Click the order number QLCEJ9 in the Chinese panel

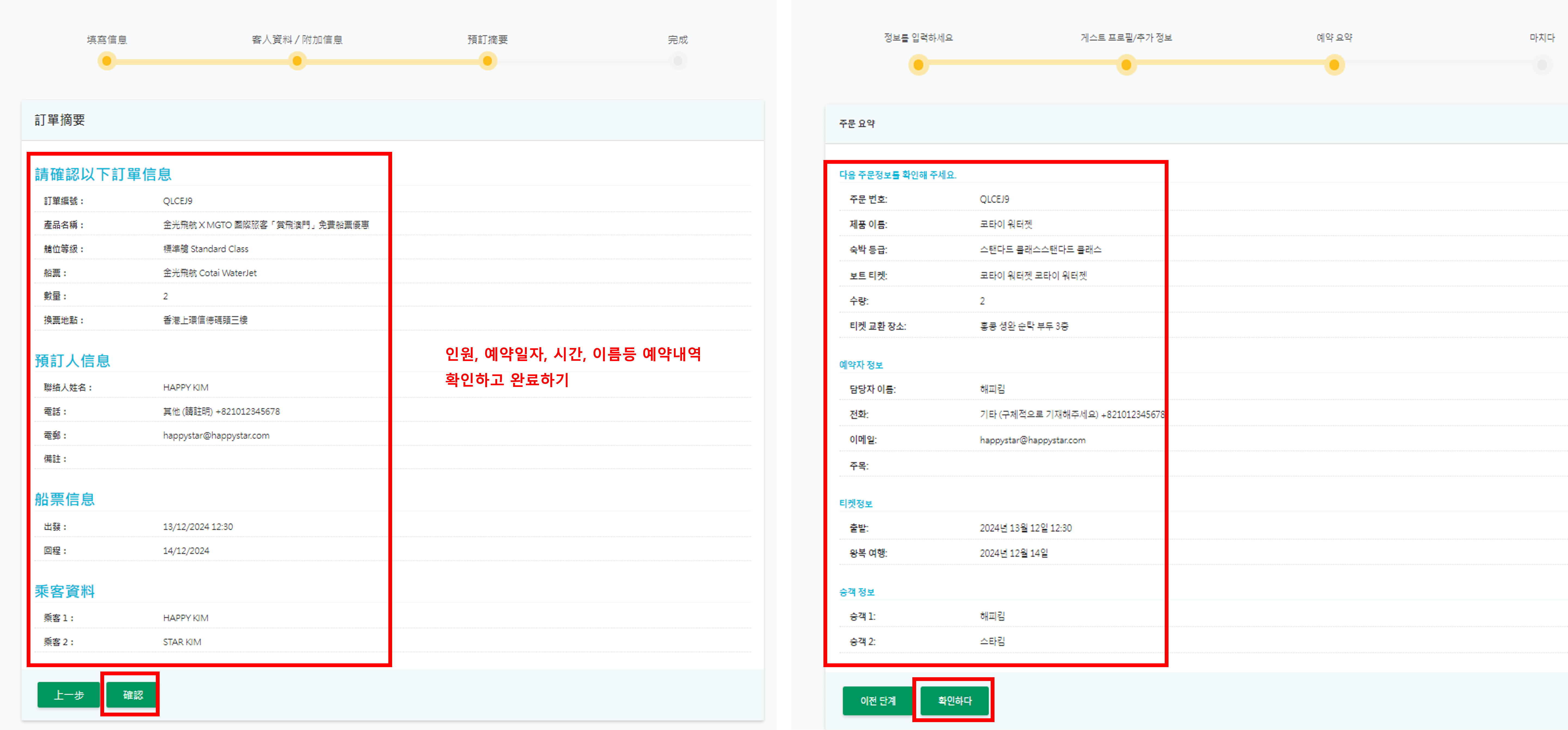tap(178, 201)
